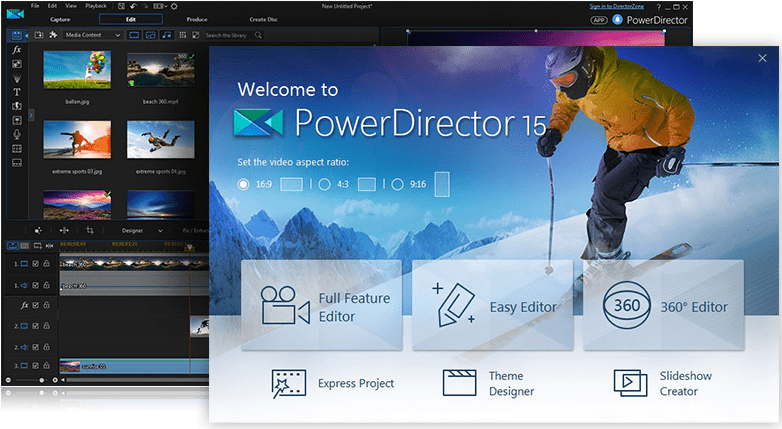
Task: Open the Playback menu
Action: pyautogui.click(x=96, y=6)
